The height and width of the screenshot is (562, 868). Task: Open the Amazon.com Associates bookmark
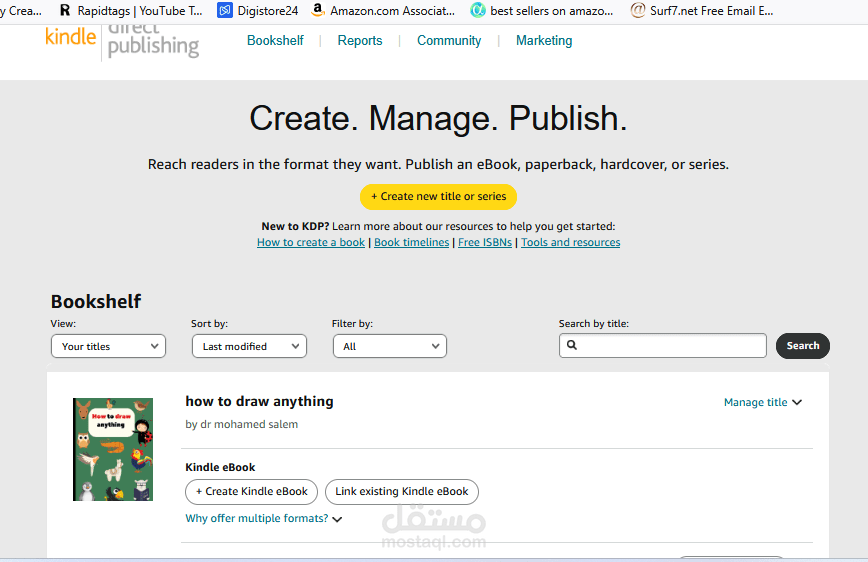click(383, 11)
